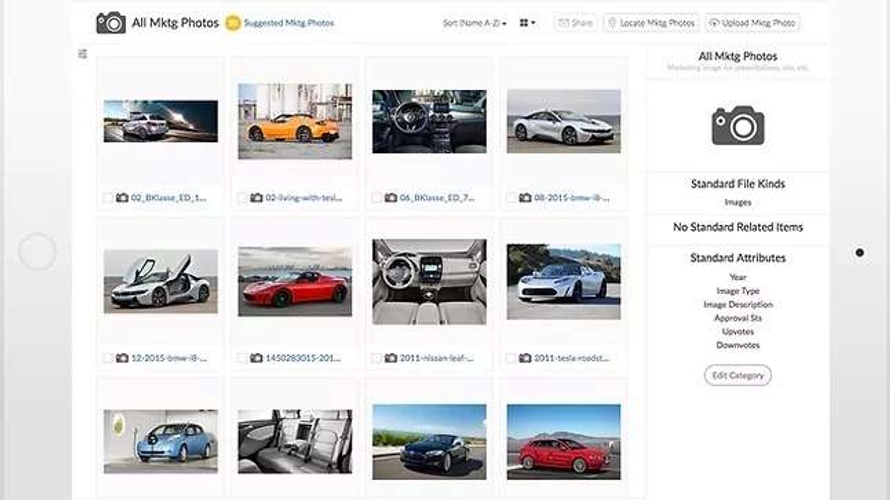Select the dark blue sedan thumbnail
Viewport: 890px width, 500px height.
(429, 442)
